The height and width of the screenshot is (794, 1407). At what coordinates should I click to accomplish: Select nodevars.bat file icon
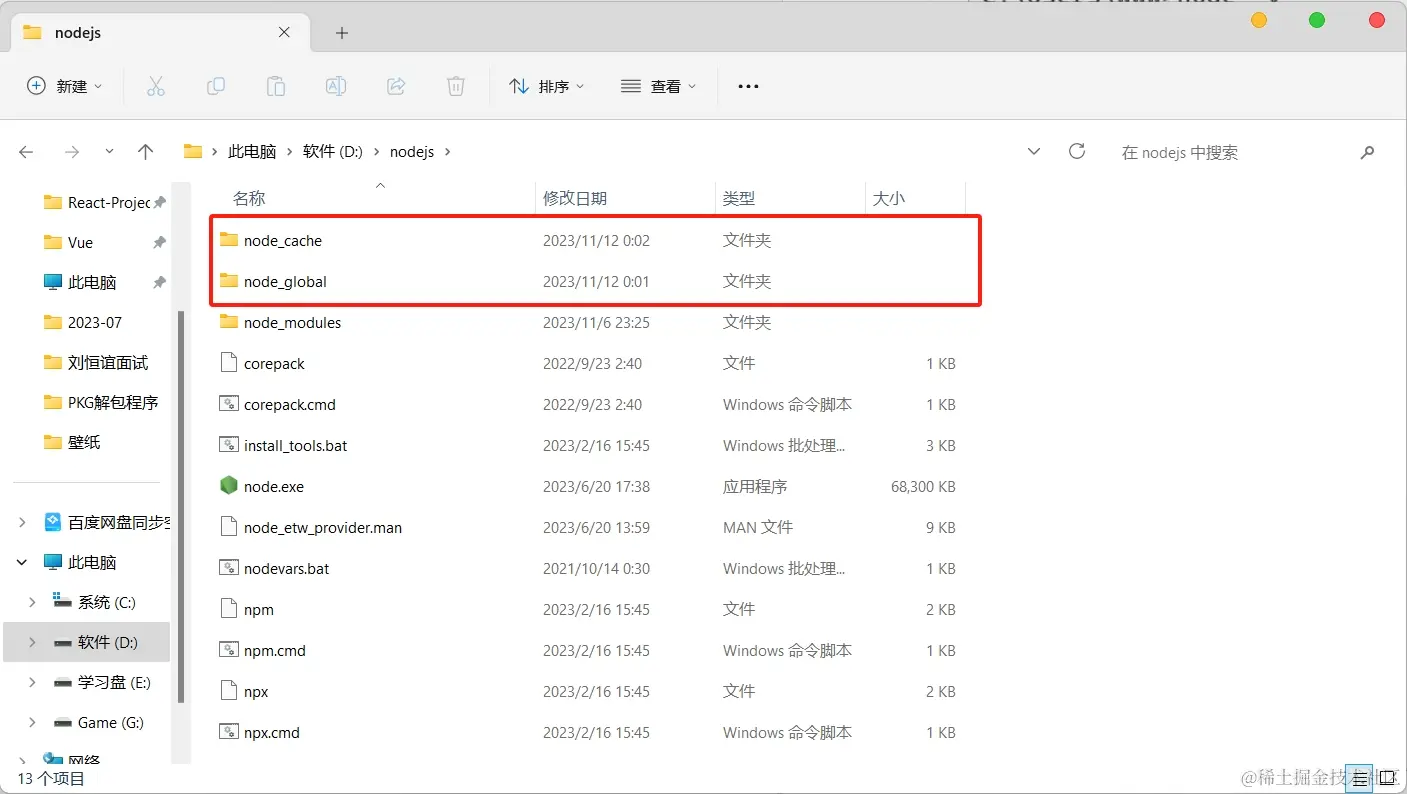(229, 568)
